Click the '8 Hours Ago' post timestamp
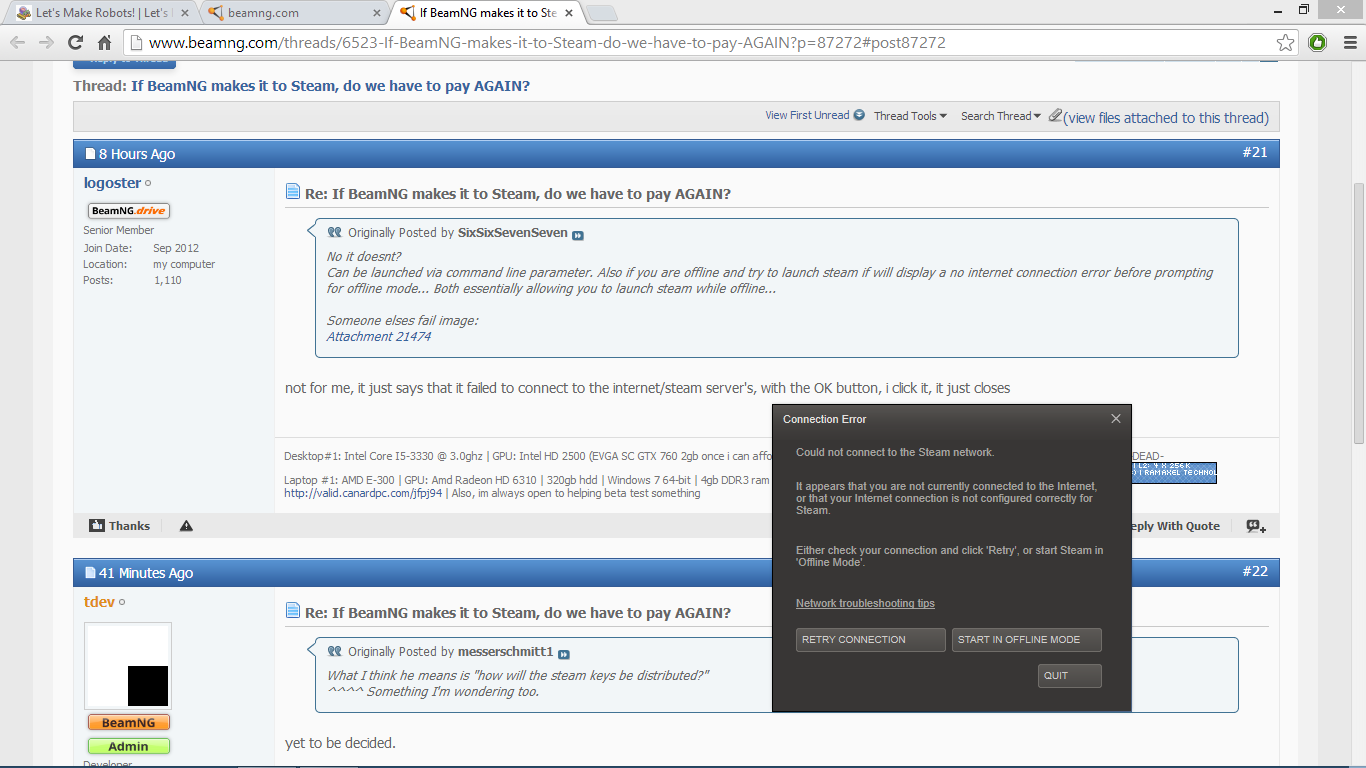The height and width of the screenshot is (768, 1366). click(x=137, y=154)
